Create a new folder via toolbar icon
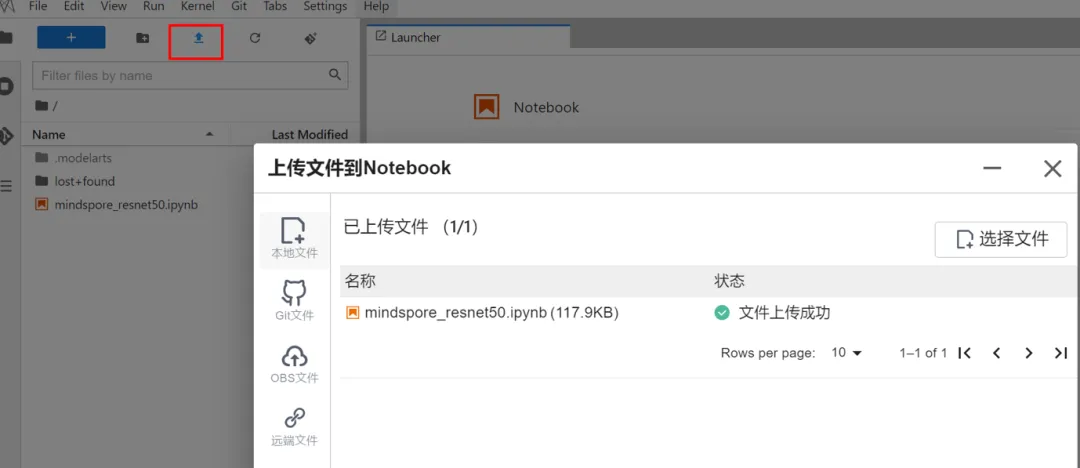Image resolution: width=1080 pixels, height=468 pixels. pyautogui.click(x=142, y=38)
